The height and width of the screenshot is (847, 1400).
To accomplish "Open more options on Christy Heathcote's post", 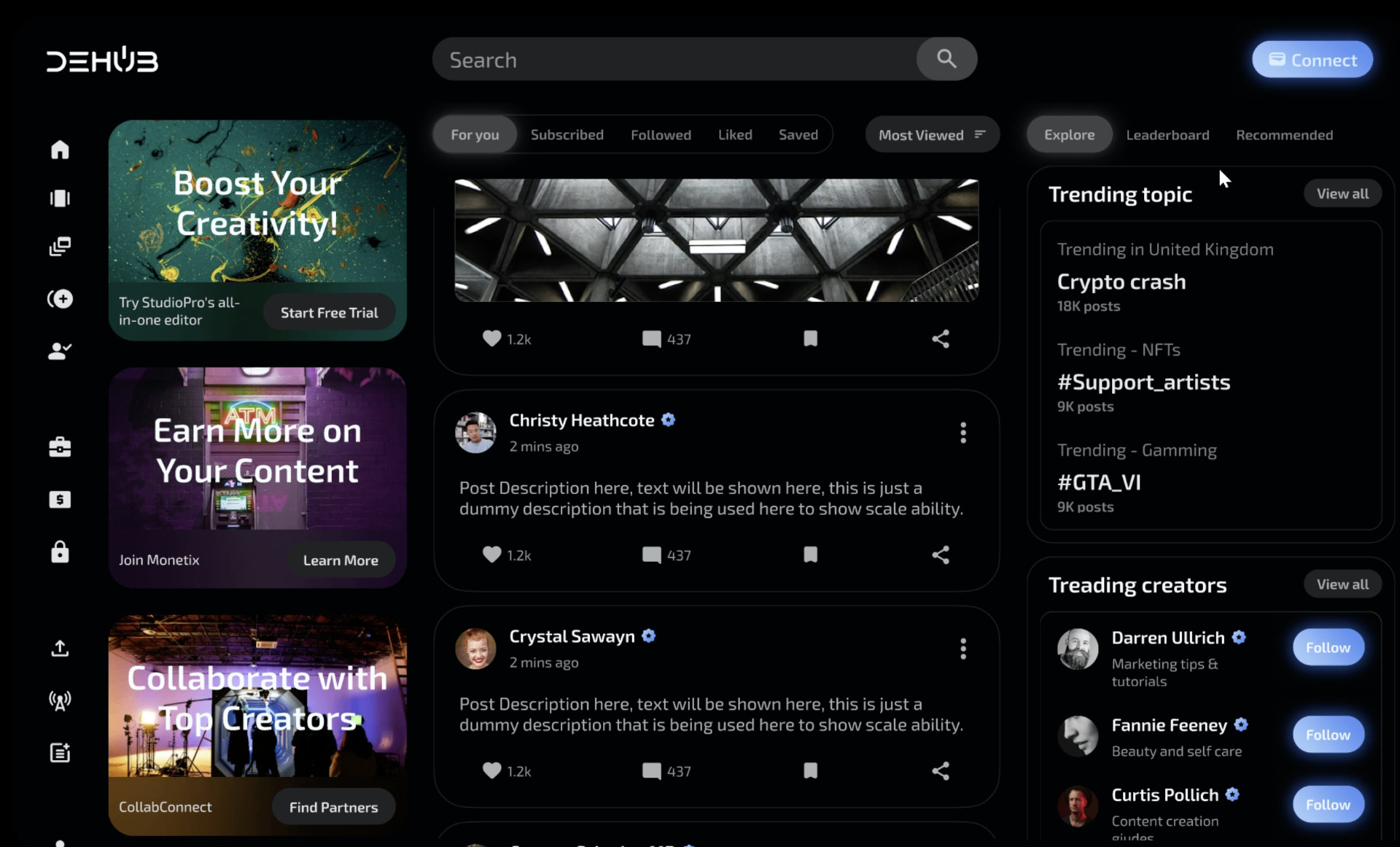I will [963, 433].
